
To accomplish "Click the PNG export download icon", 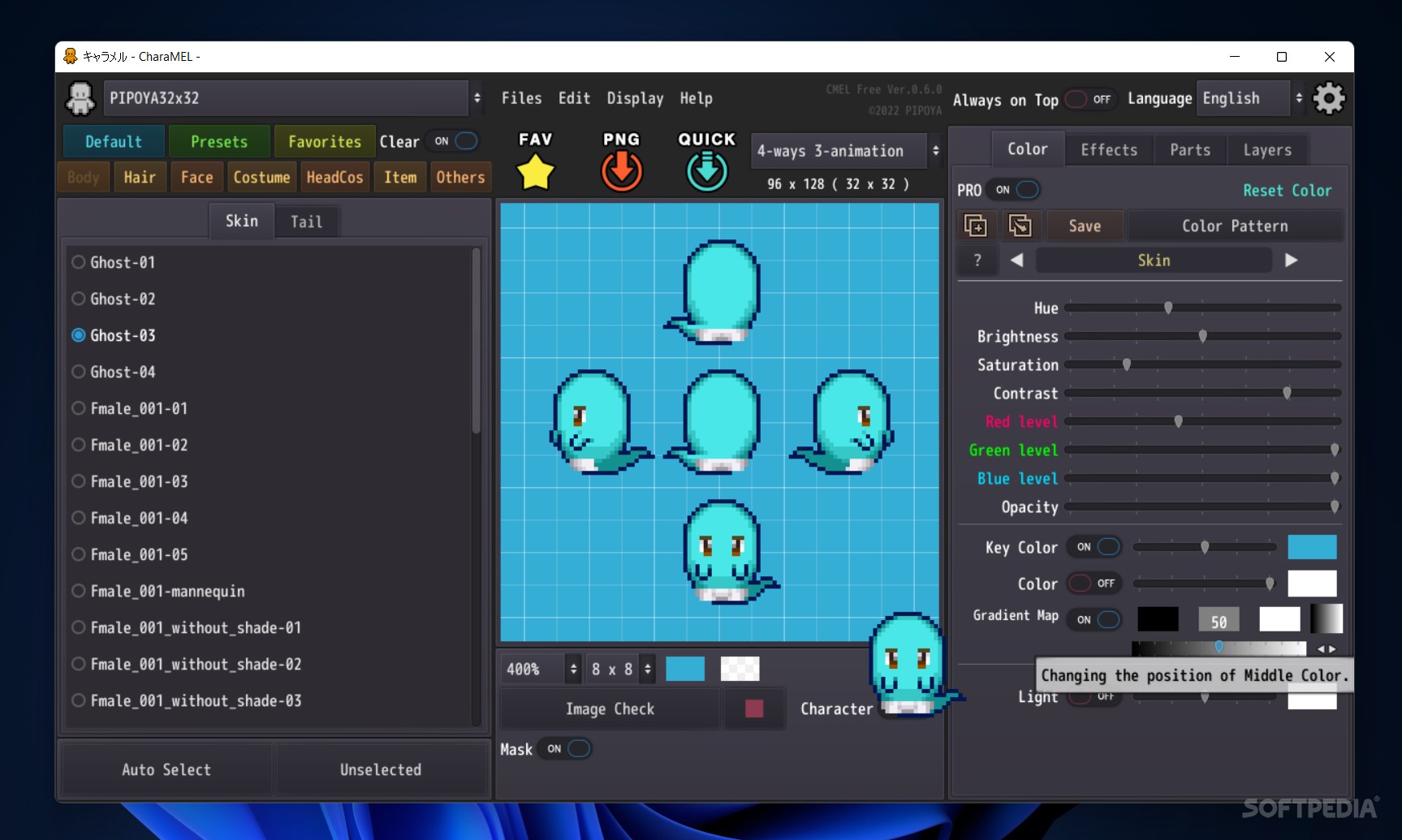I will pos(622,172).
